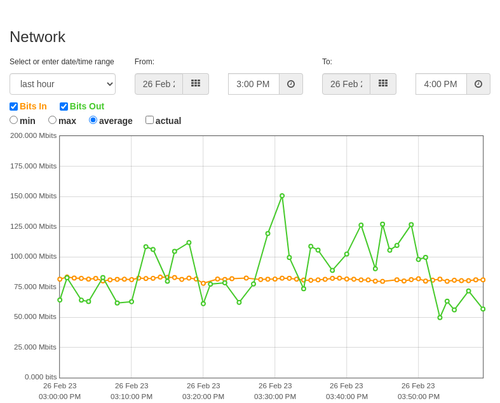Click the 'Bits Out' green legend label
The image size is (500, 403).
click(87, 106)
